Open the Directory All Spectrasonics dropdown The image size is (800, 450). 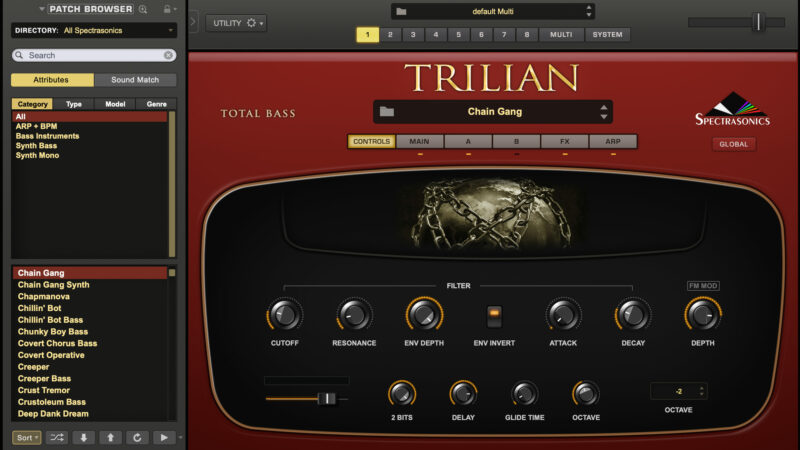[94, 31]
